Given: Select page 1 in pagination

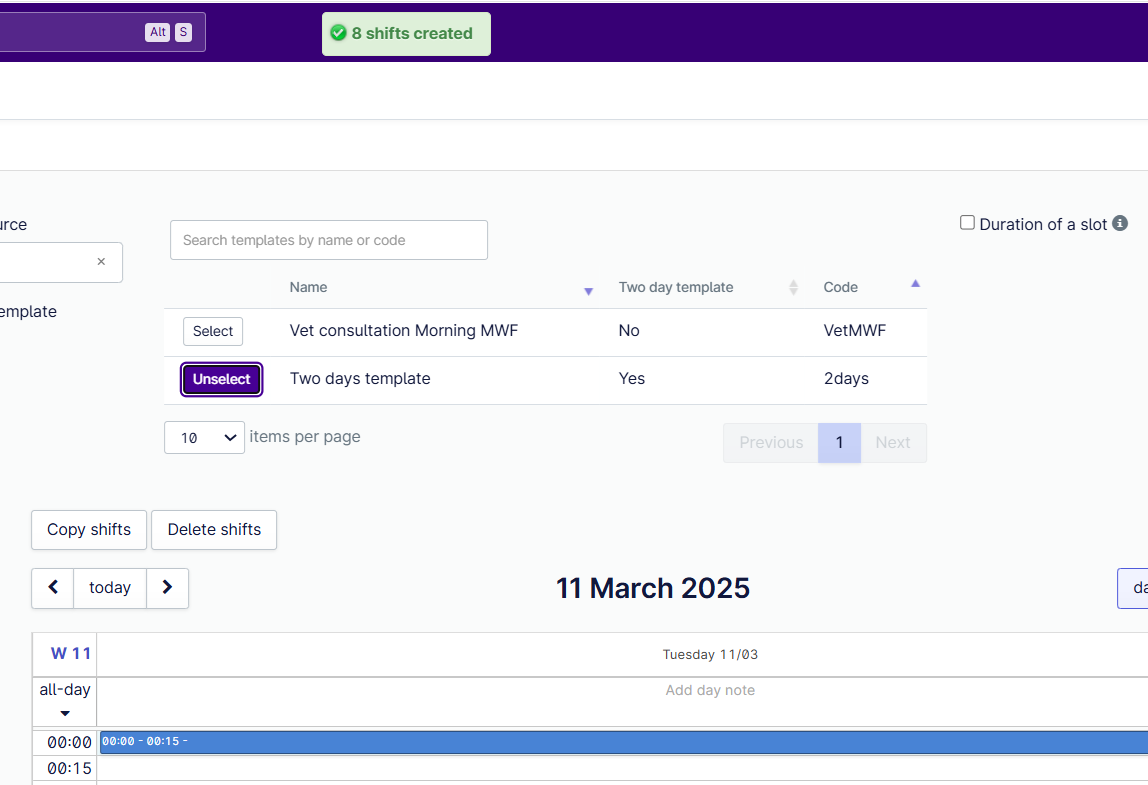Looking at the screenshot, I should [x=839, y=442].
